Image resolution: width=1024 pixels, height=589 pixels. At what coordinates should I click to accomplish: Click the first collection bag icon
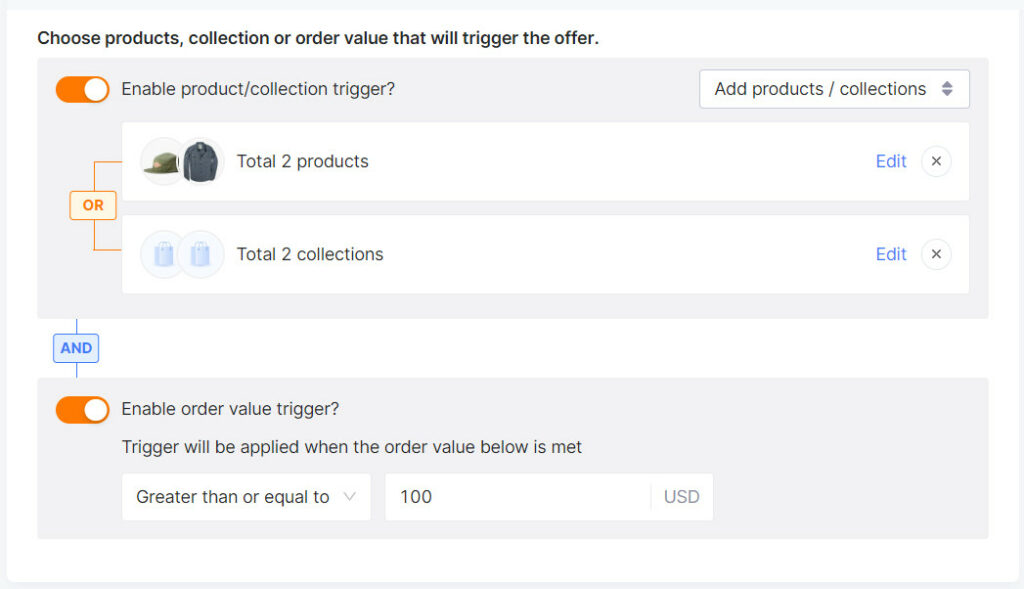click(x=163, y=254)
